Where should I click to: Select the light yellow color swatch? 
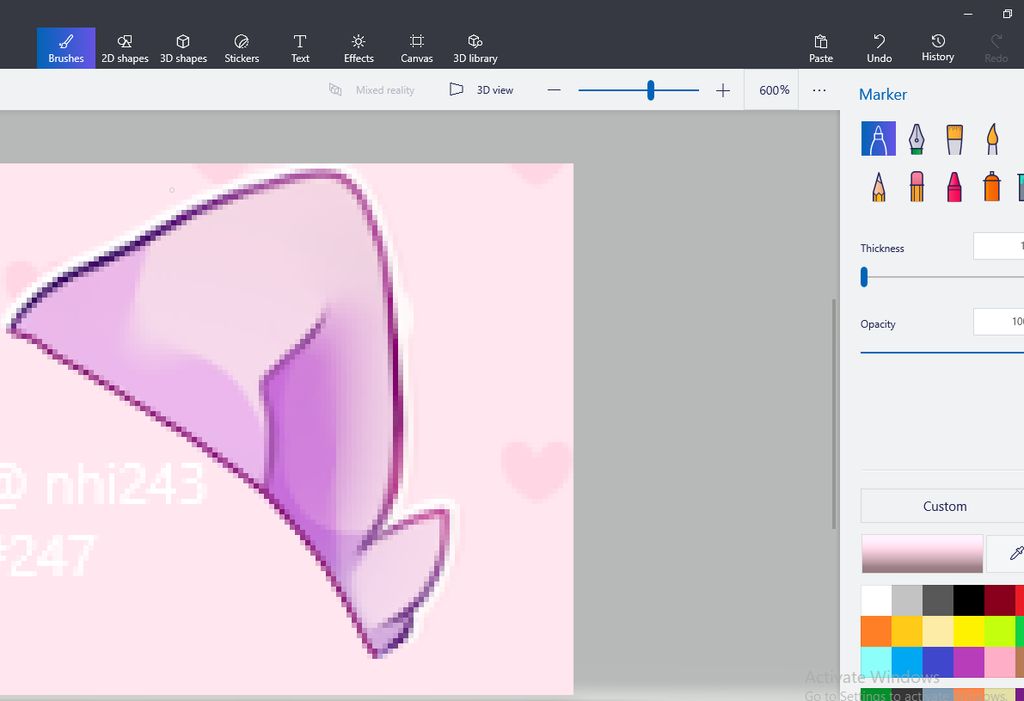tap(938, 631)
